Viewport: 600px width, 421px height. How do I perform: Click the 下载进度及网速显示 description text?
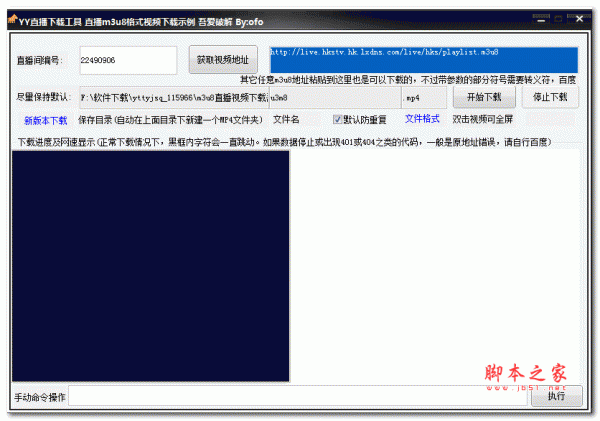[284, 142]
